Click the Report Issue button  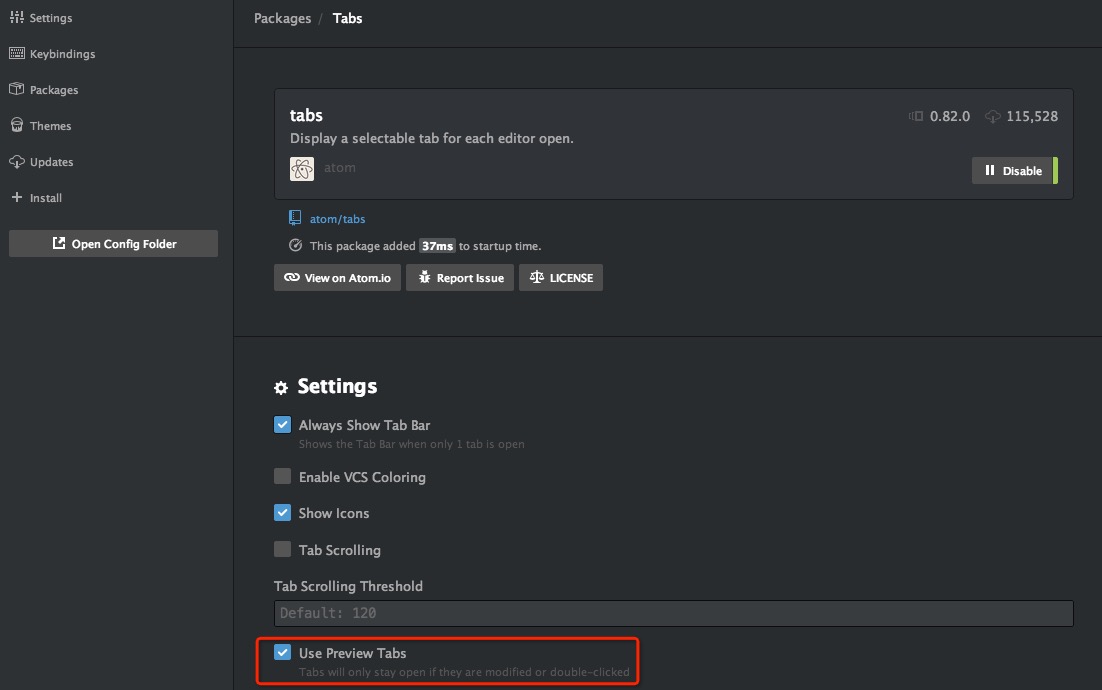pos(460,278)
